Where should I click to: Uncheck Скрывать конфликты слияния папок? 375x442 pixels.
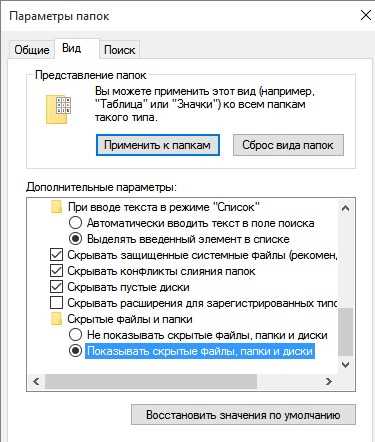tap(56, 271)
